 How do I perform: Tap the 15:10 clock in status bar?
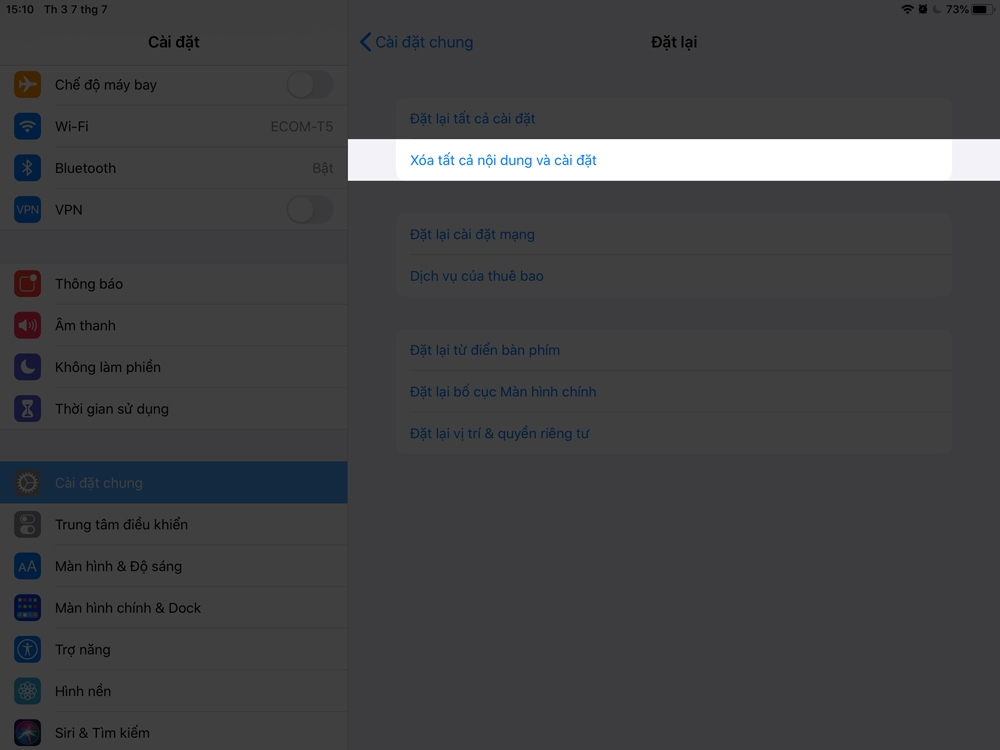pyautogui.click(x=20, y=10)
